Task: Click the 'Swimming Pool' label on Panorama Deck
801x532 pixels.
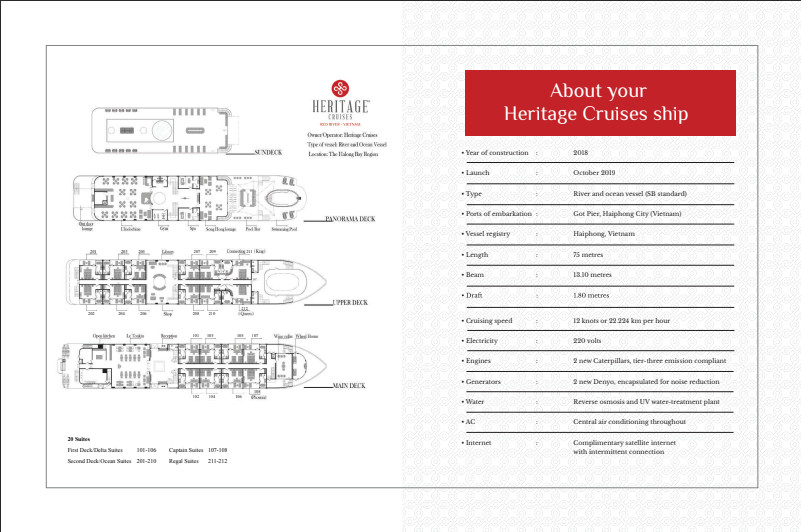Action: click(x=284, y=229)
